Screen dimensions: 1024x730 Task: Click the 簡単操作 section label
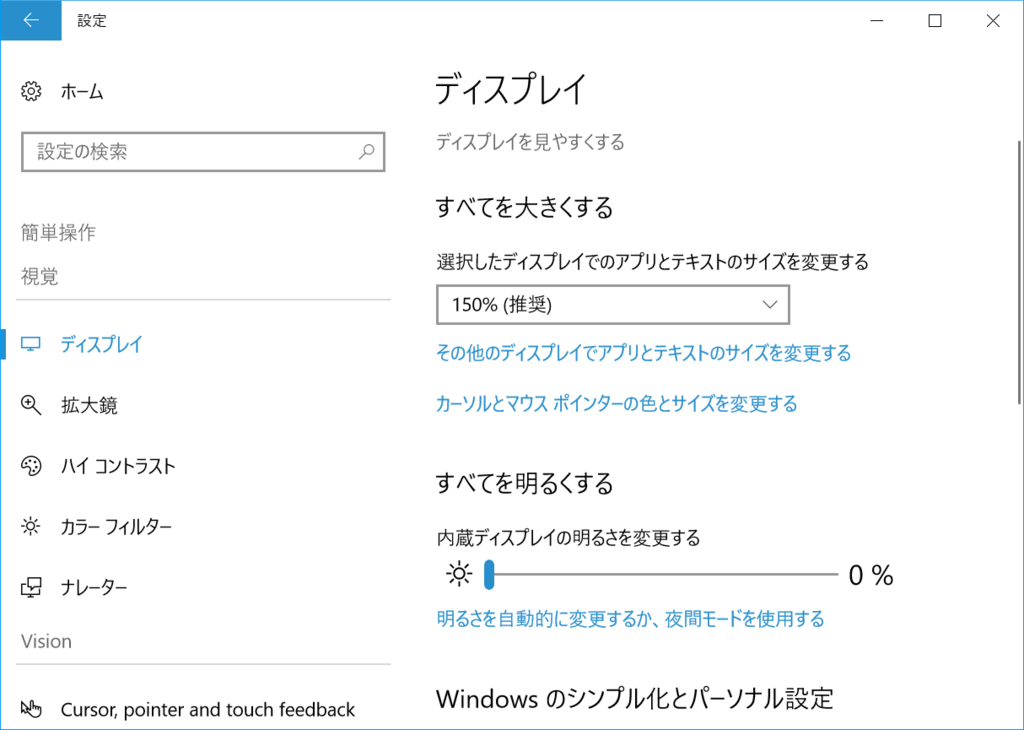pyautogui.click(x=58, y=232)
